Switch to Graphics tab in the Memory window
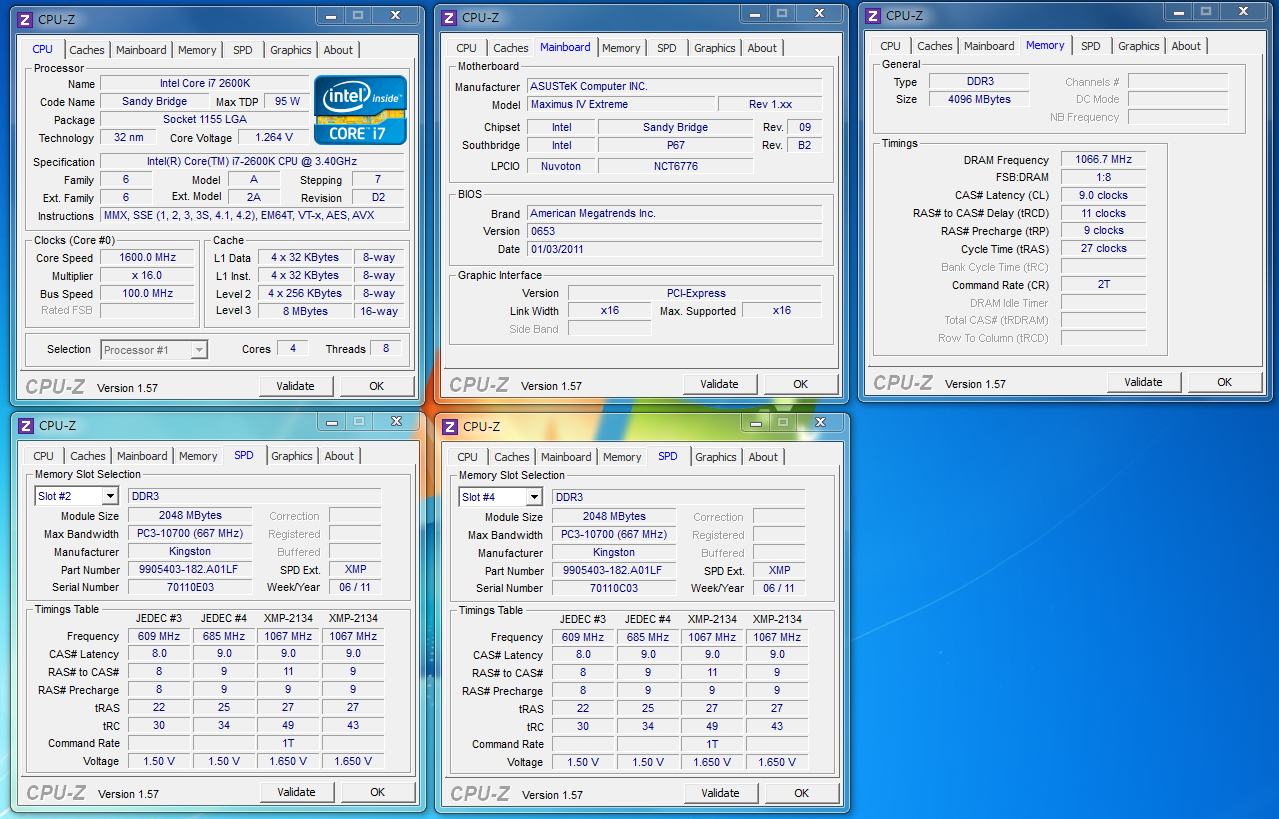 tap(1139, 46)
